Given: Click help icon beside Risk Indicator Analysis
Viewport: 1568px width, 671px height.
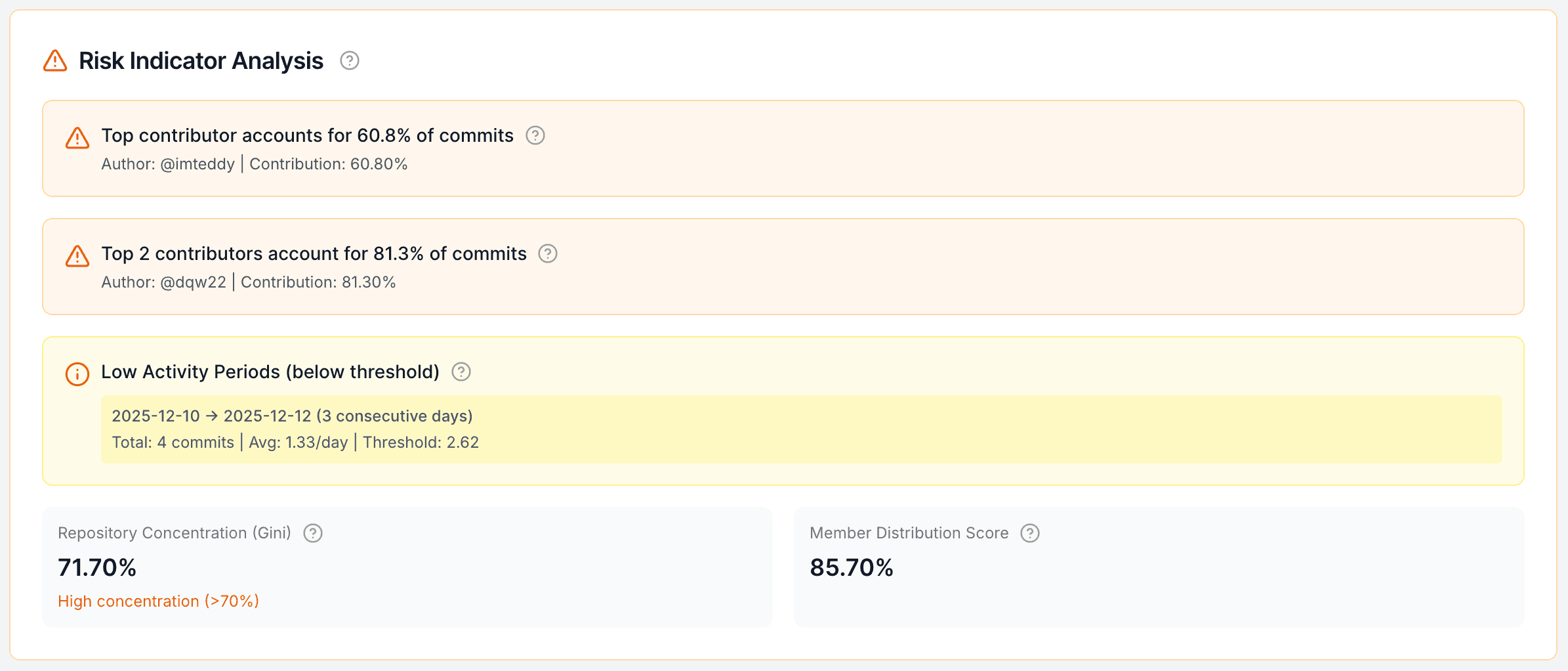Looking at the screenshot, I should click(x=350, y=60).
